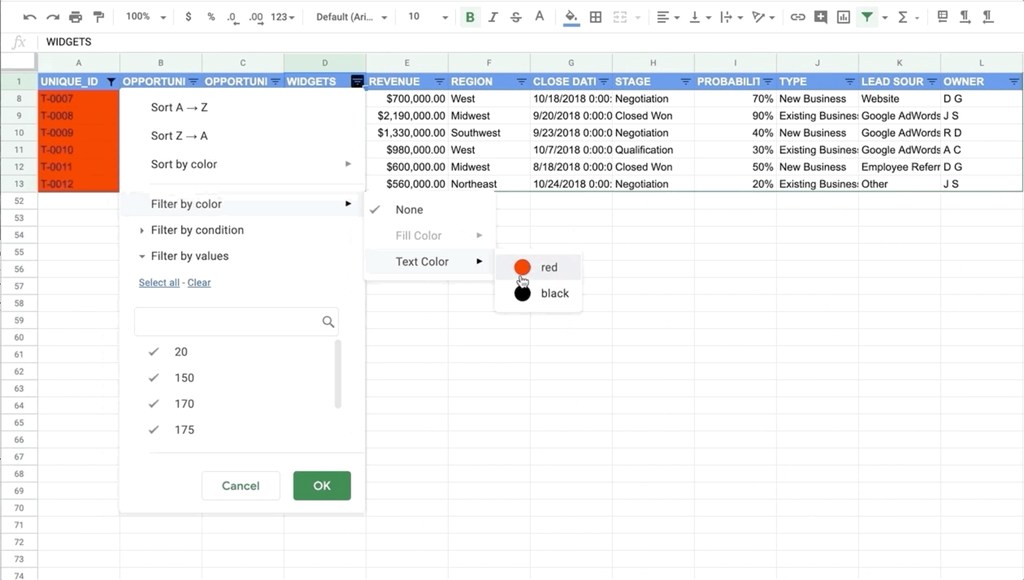Click the Clear link

tap(199, 283)
